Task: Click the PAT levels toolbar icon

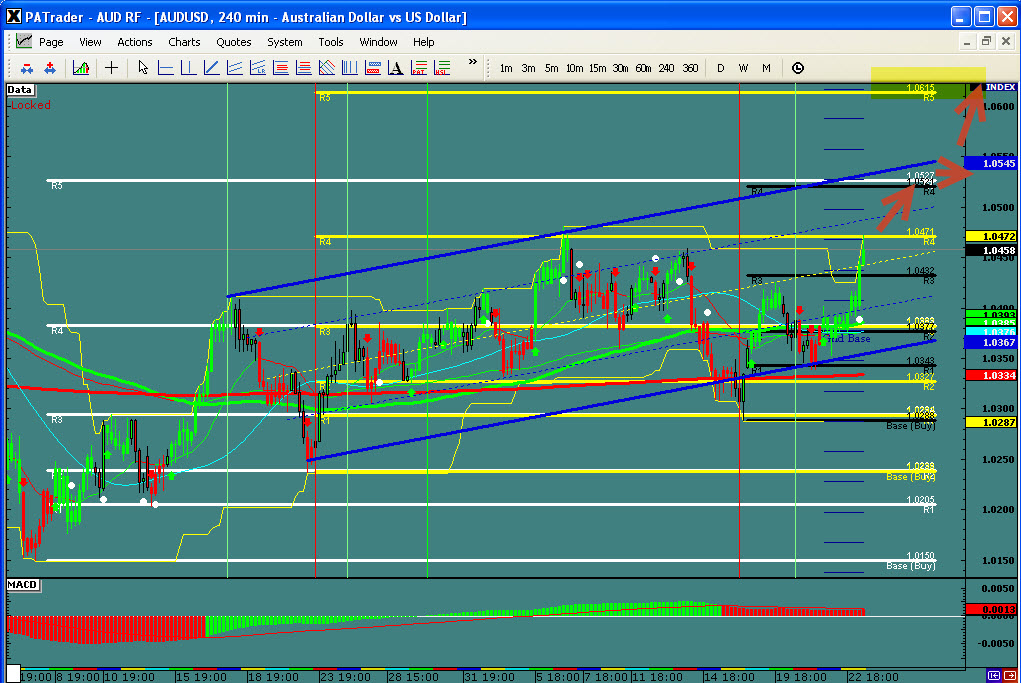Action: click(x=419, y=68)
